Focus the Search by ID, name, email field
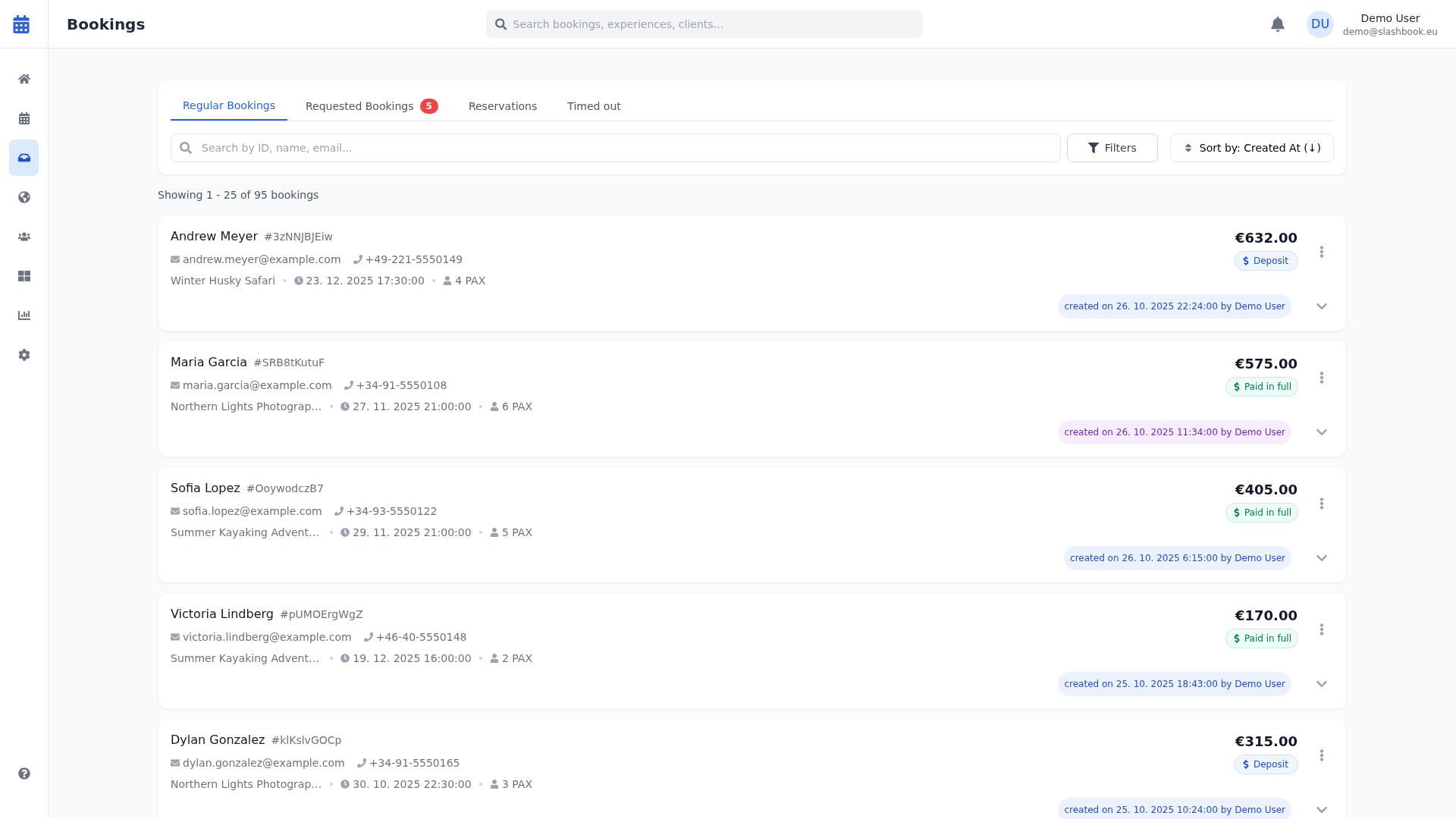Viewport: 1456px width, 819px height. pyautogui.click(x=614, y=148)
